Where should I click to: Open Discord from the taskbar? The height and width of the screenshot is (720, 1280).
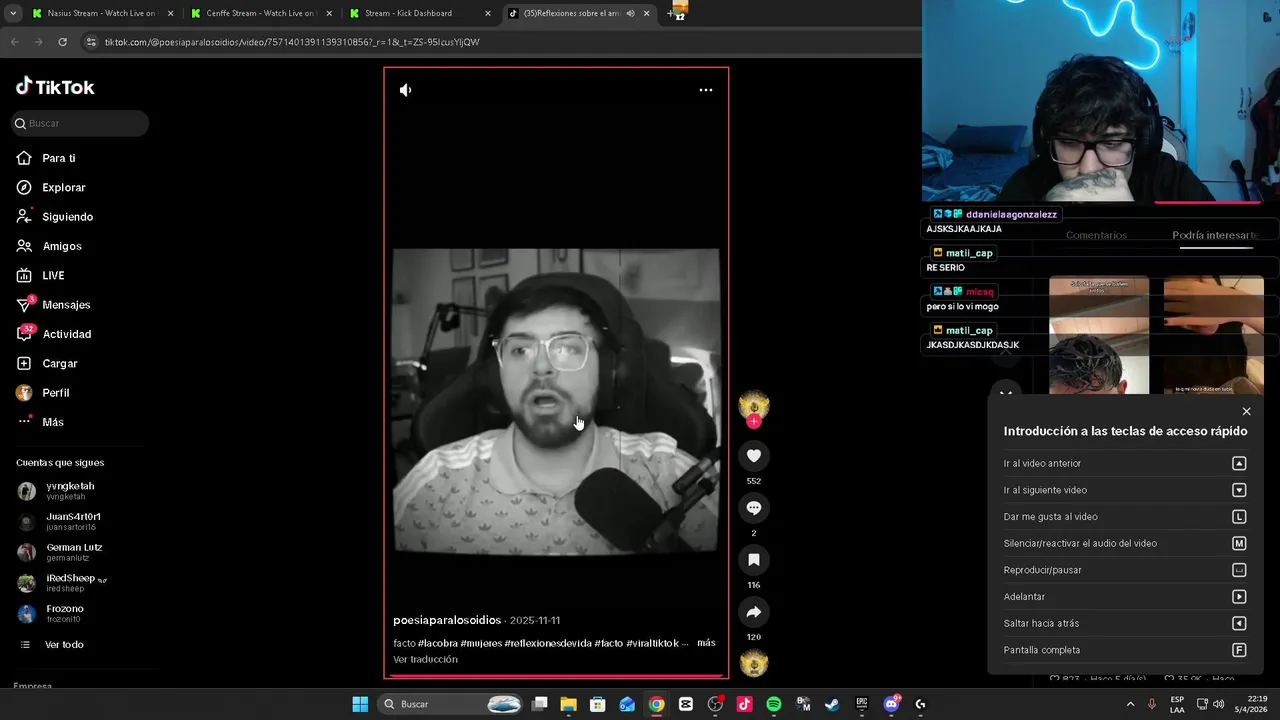[x=891, y=704]
